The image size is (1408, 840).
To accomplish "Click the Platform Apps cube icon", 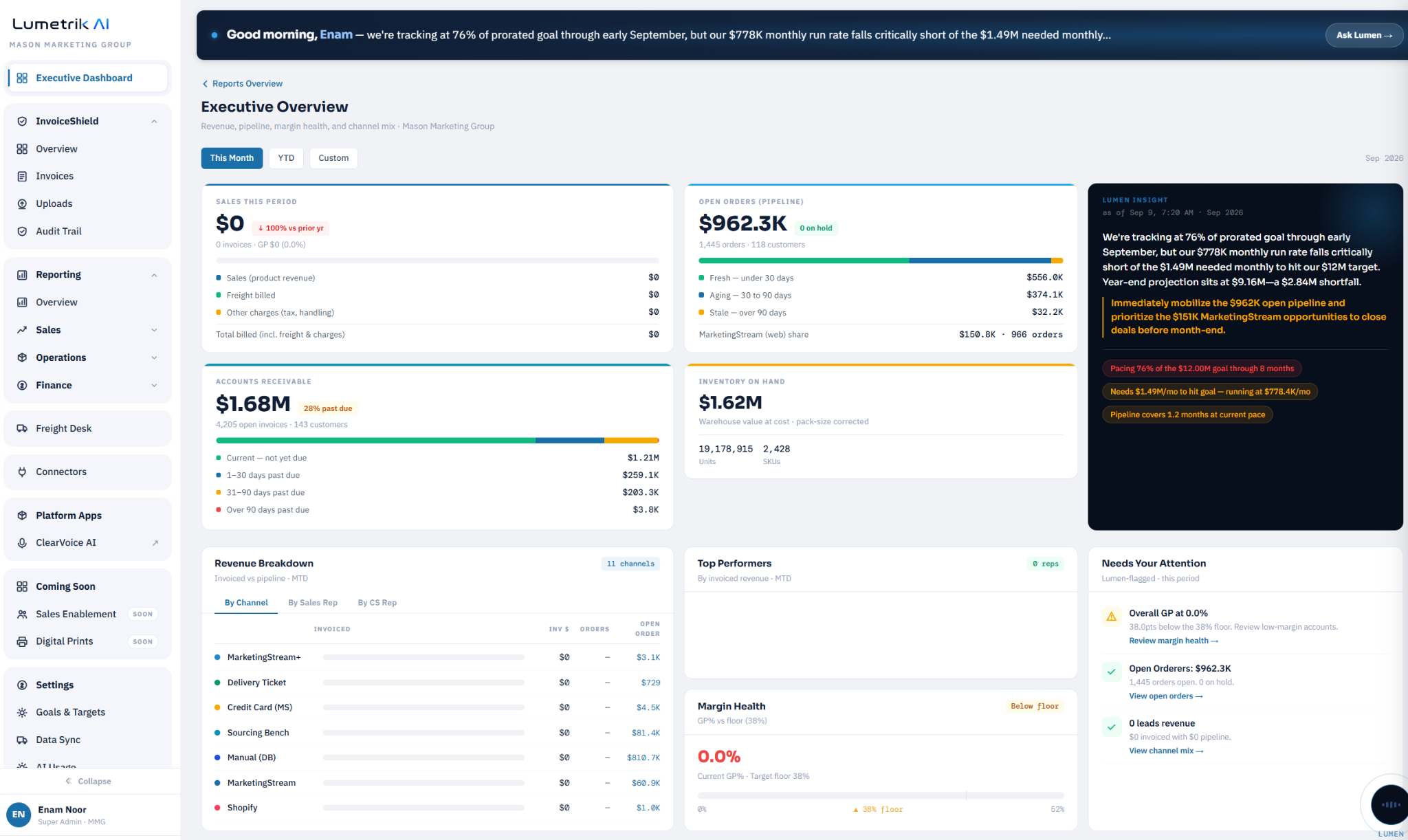I will point(22,516).
